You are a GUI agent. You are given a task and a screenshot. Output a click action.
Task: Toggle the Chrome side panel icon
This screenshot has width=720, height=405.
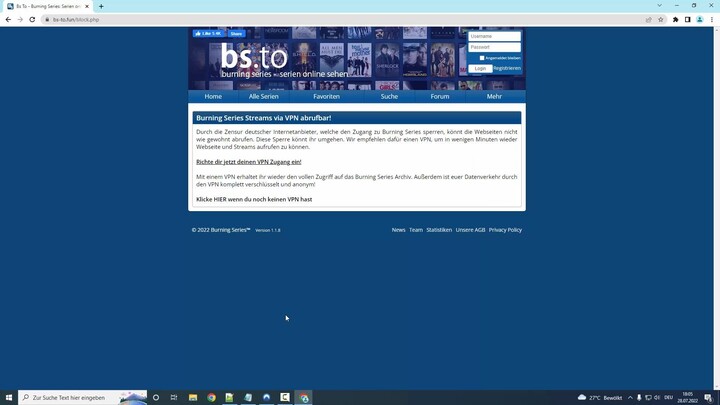pos(687,20)
